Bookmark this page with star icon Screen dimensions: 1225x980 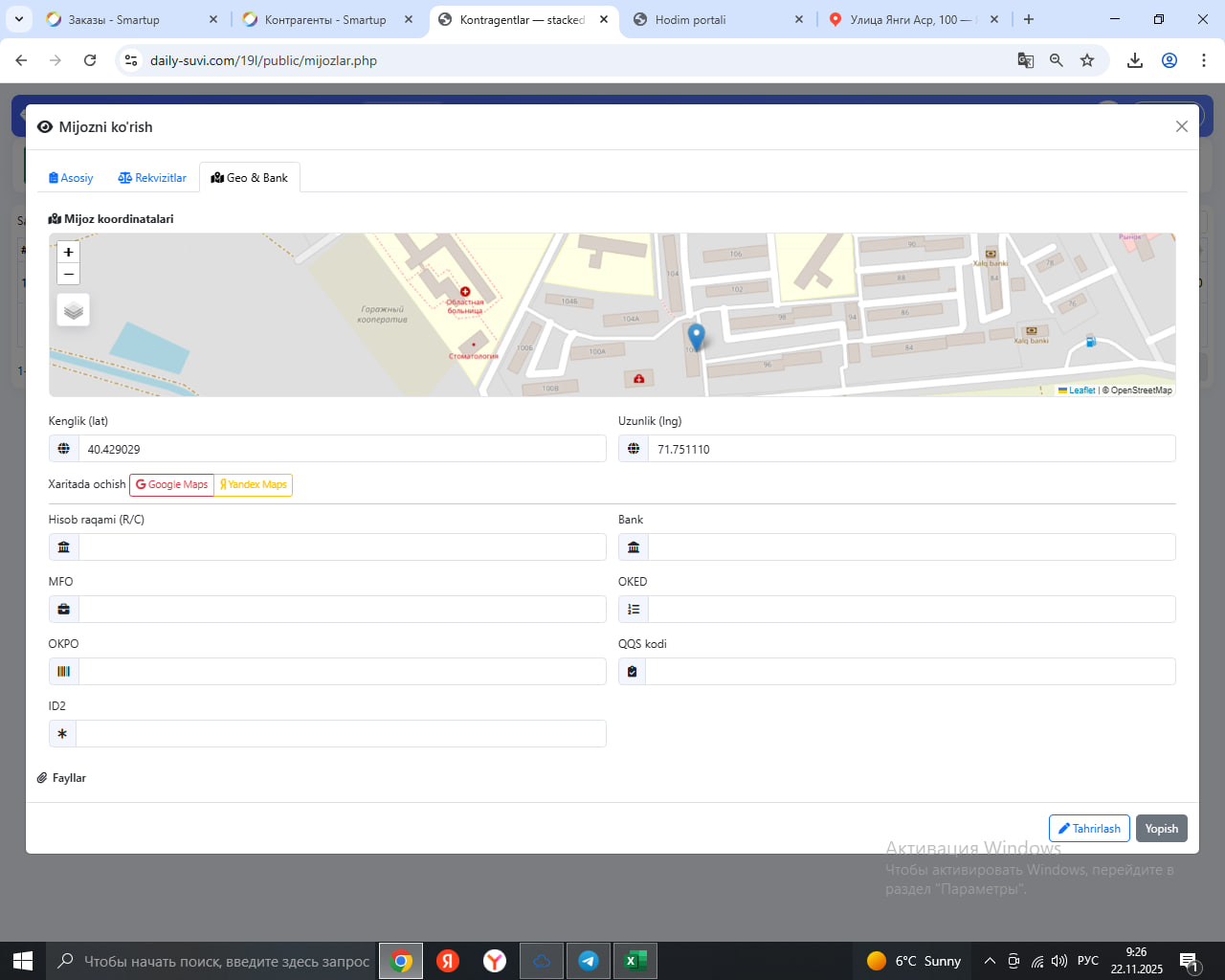1087,60
